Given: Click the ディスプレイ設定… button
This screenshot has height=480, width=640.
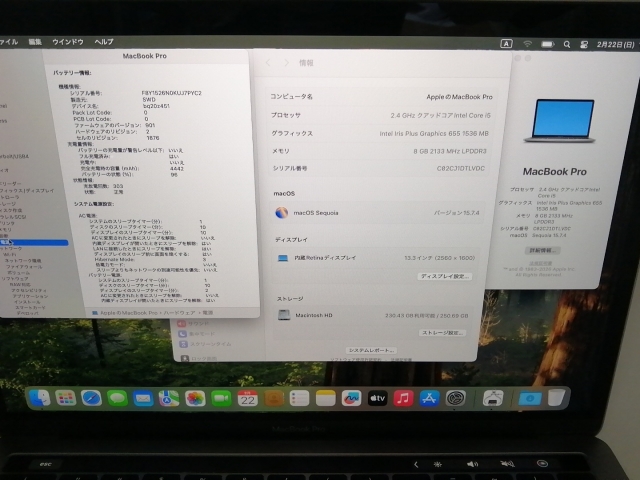Looking at the screenshot, I should tap(445, 276).
